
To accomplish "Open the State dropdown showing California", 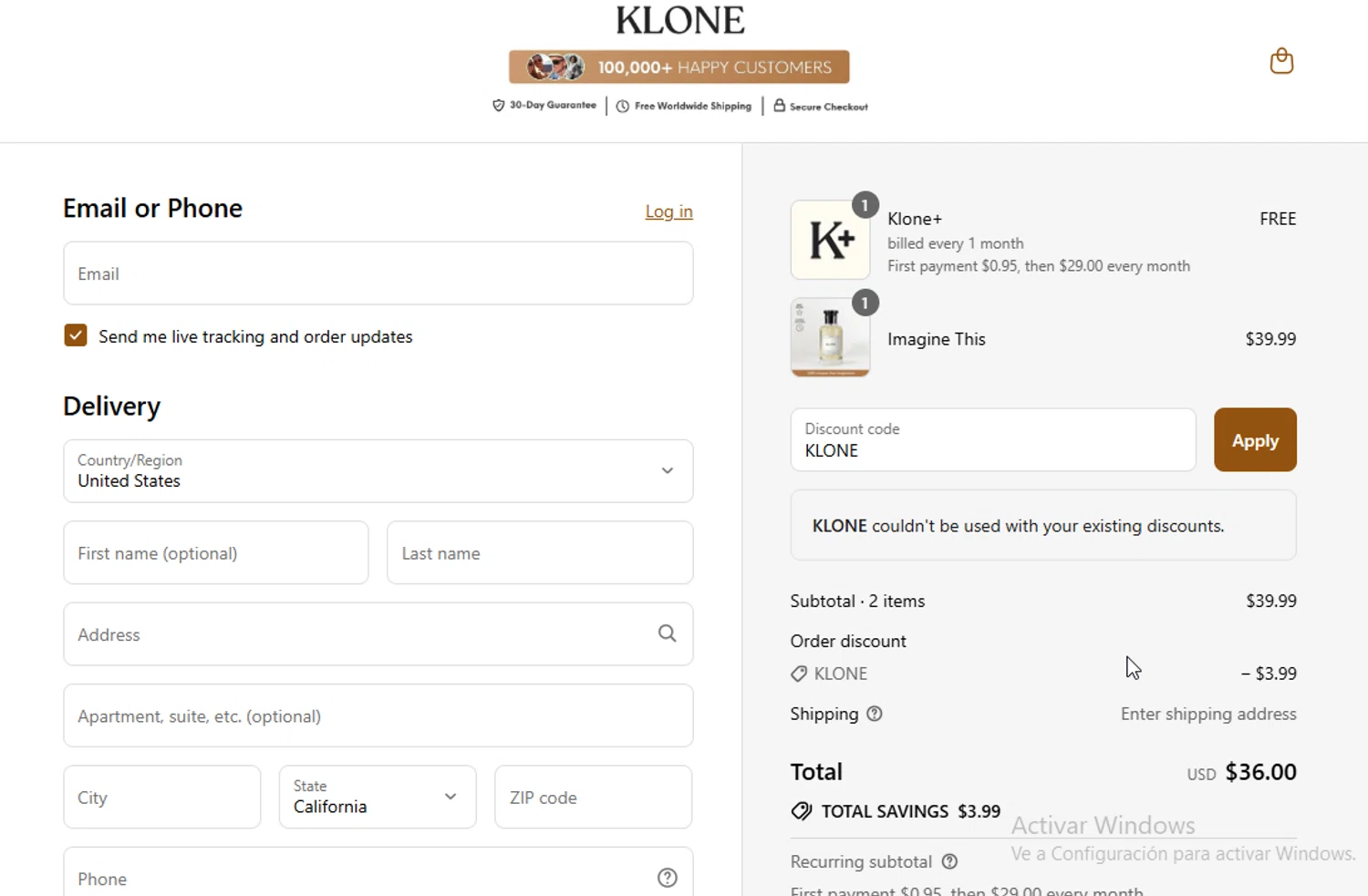I will [378, 797].
